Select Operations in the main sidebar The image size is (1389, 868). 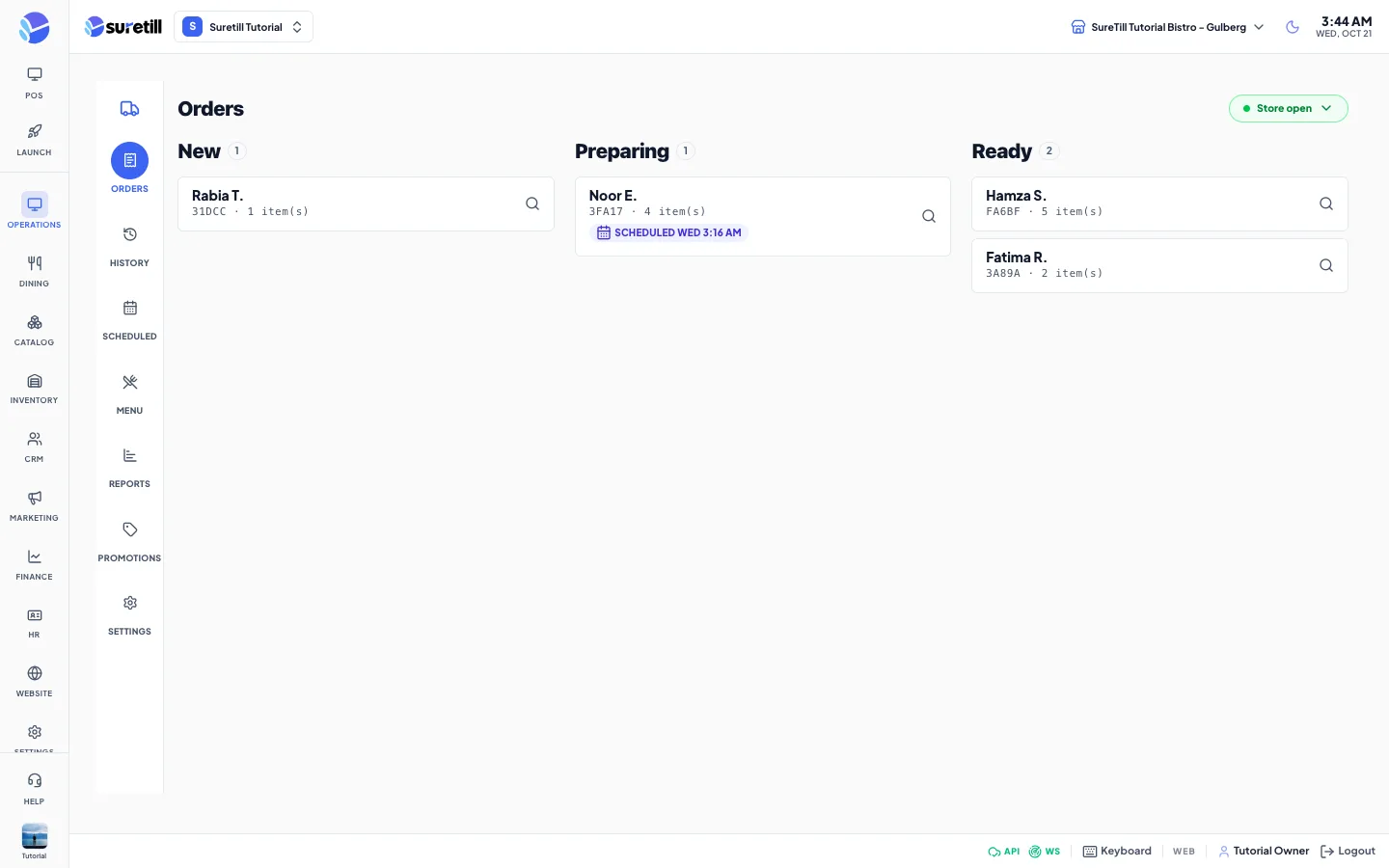34,210
